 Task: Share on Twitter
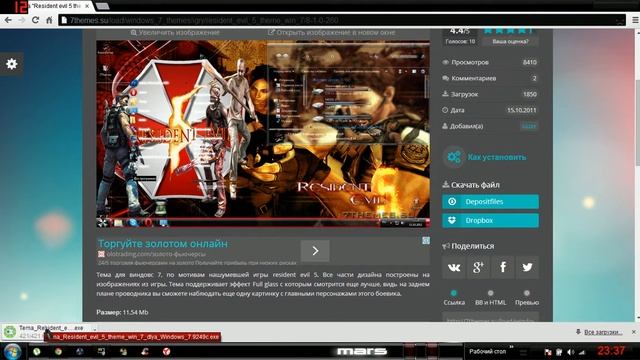pyautogui.click(x=527, y=267)
